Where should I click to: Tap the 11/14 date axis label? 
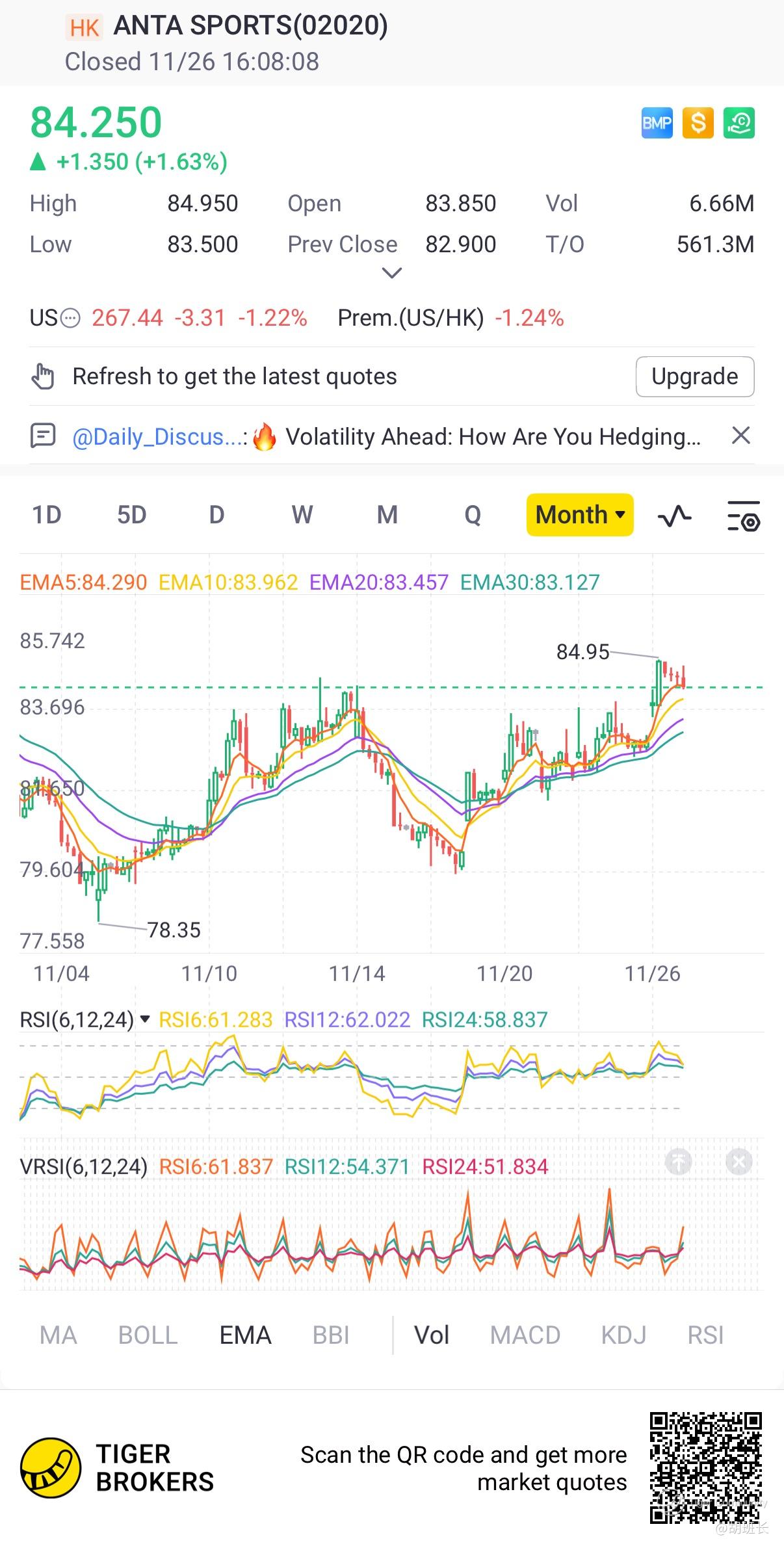pos(357,973)
